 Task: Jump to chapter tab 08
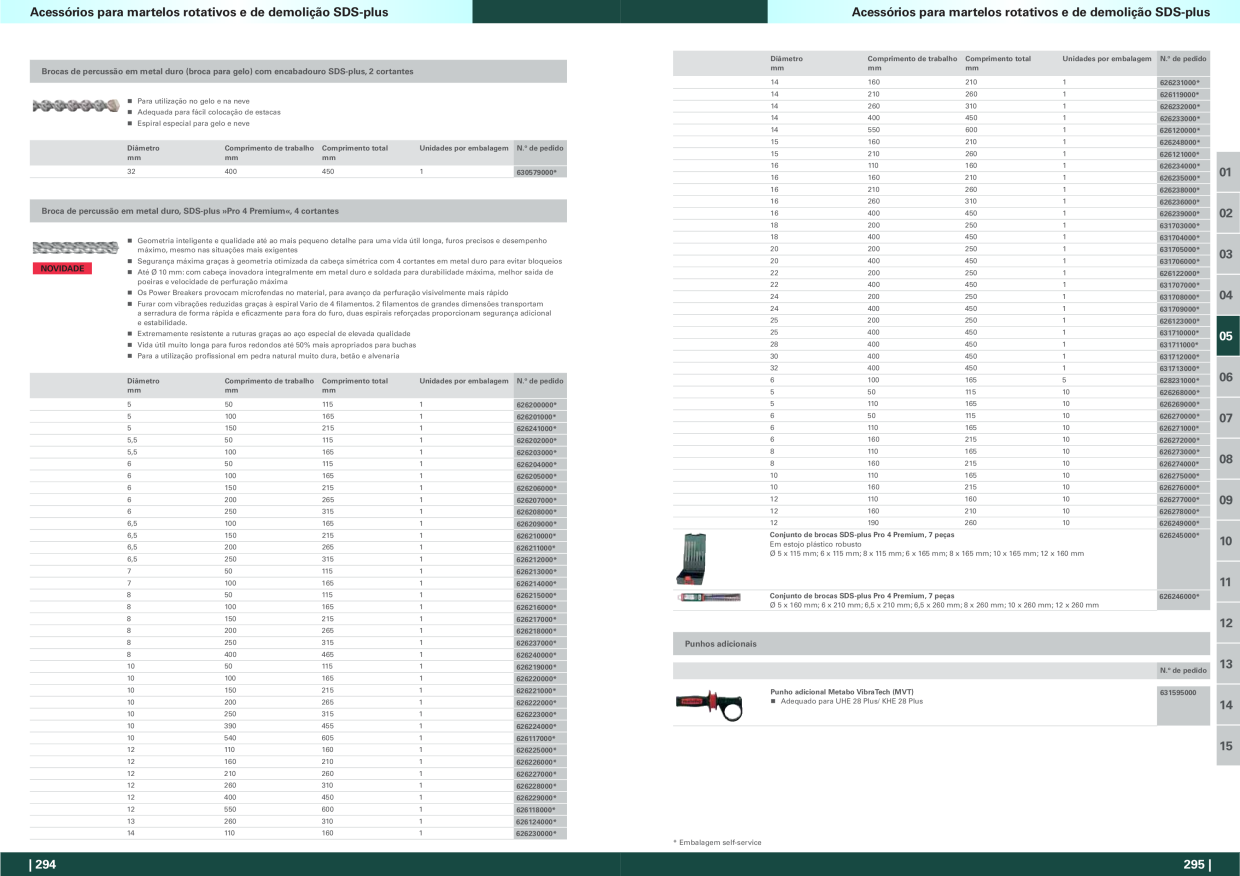[1227, 459]
